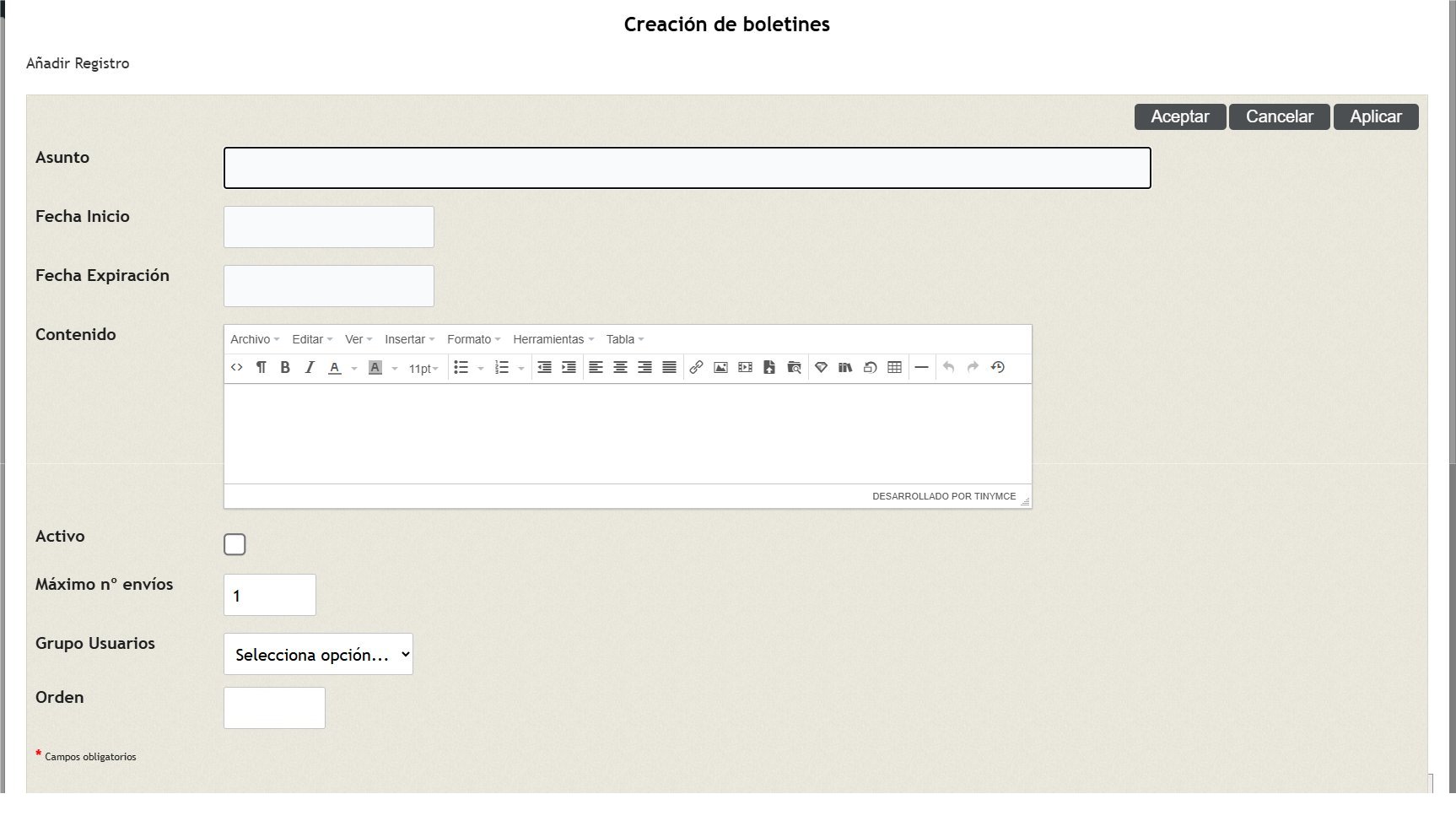The width and height of the screenshot is (1456, 821).
Task: Align text to the left
Action: click(x=596, y=367)
